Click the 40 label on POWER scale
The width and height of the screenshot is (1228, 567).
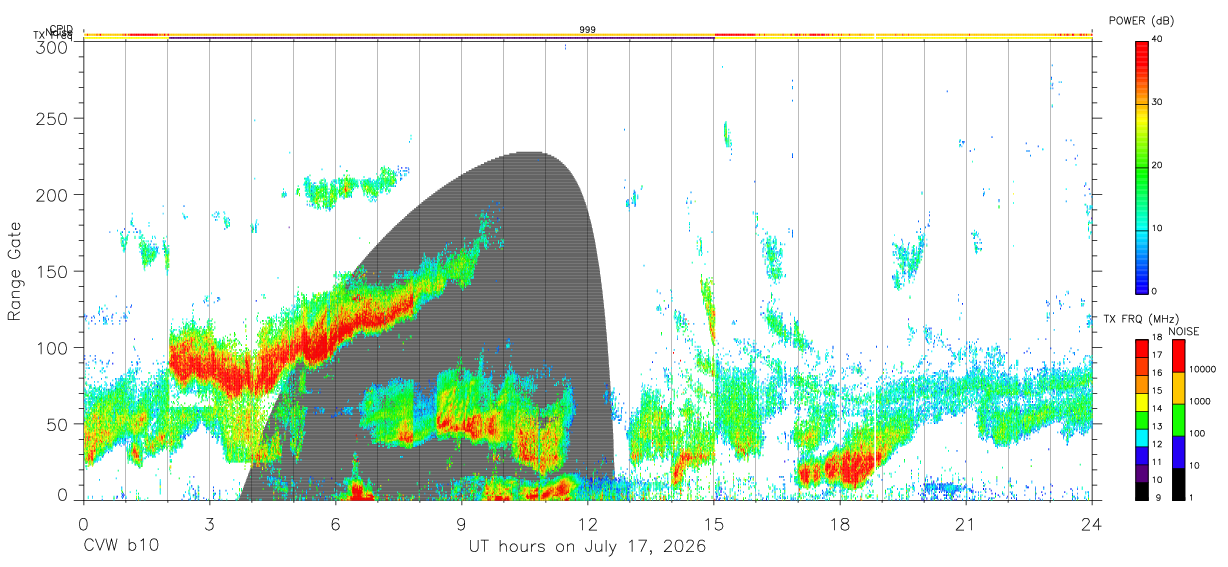1158,39
